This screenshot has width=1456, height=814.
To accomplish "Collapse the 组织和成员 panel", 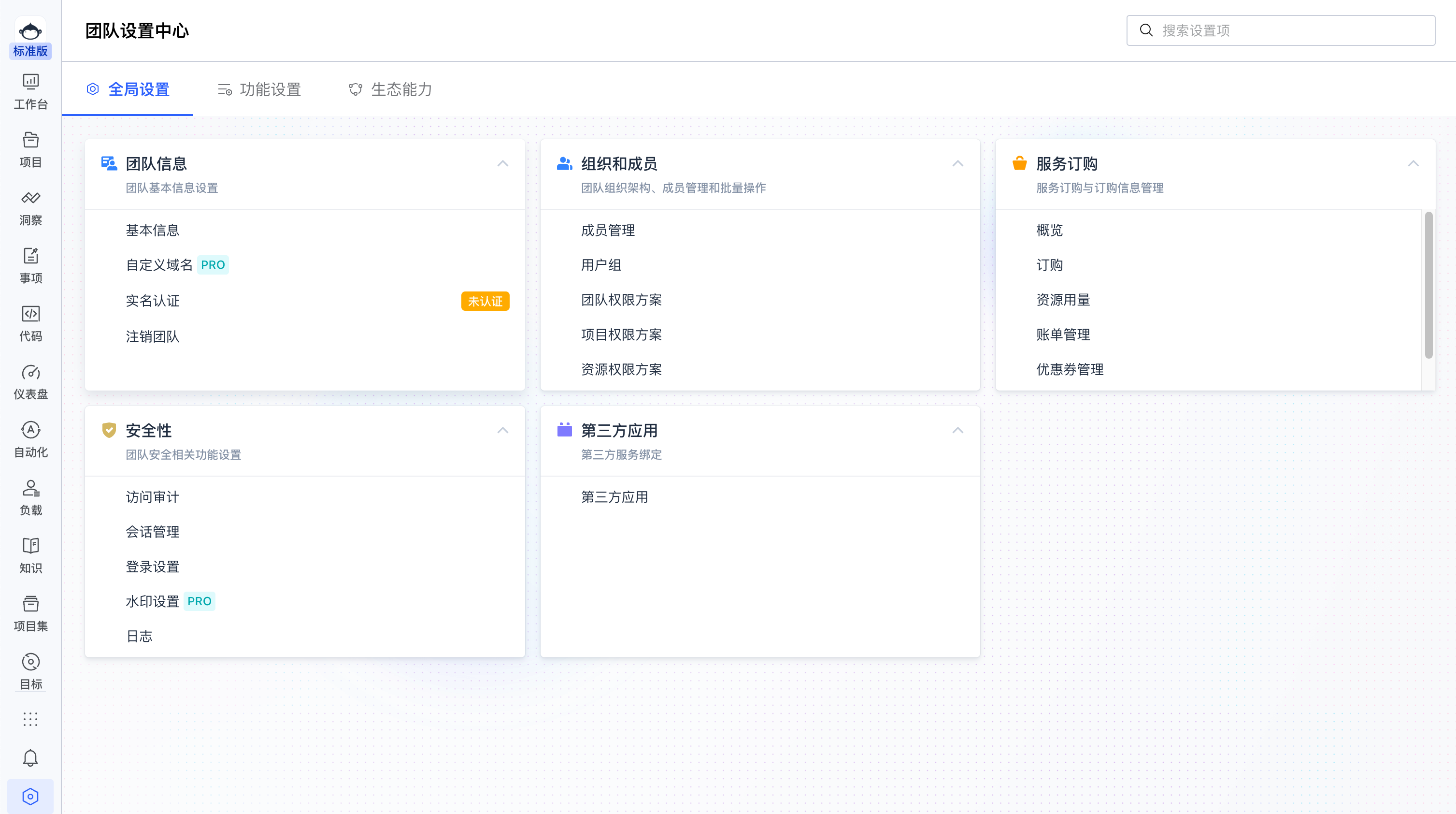I will [957, 163].
